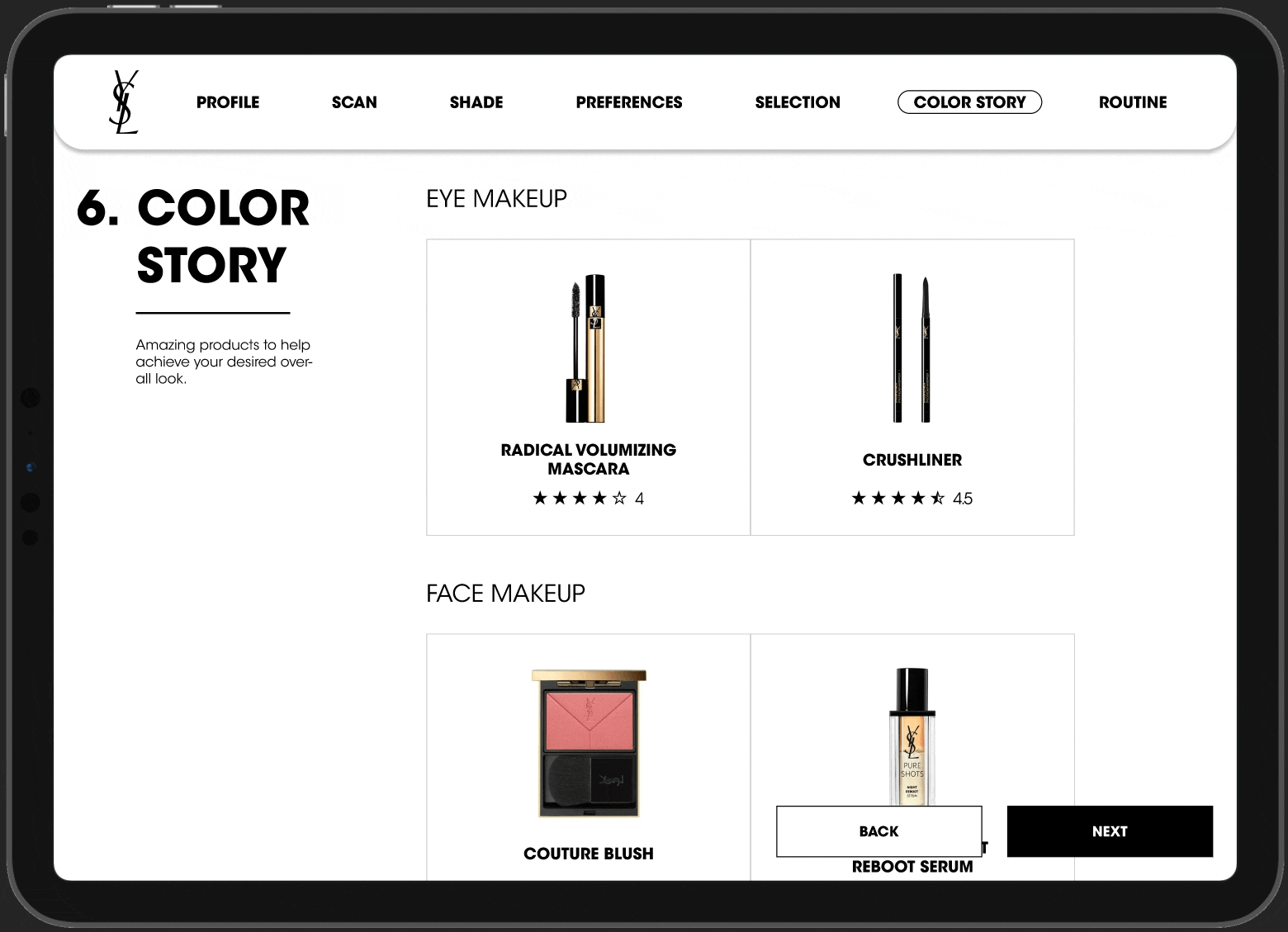
Task: Open the Profile step
Action: 228,102
